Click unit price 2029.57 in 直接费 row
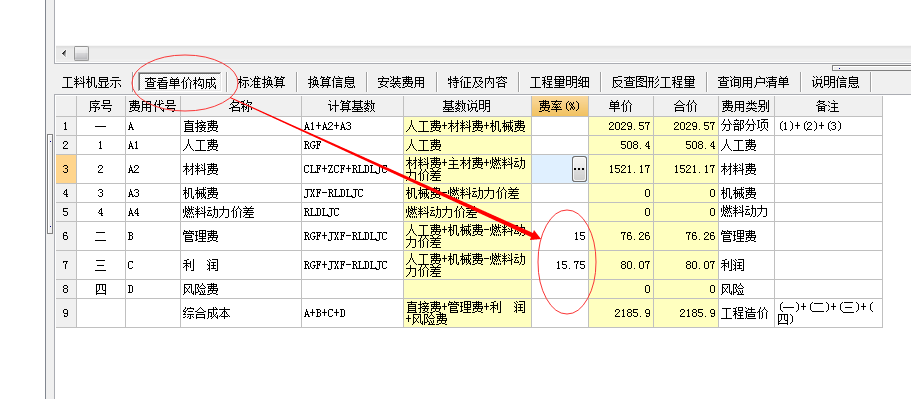 [621, 126]
